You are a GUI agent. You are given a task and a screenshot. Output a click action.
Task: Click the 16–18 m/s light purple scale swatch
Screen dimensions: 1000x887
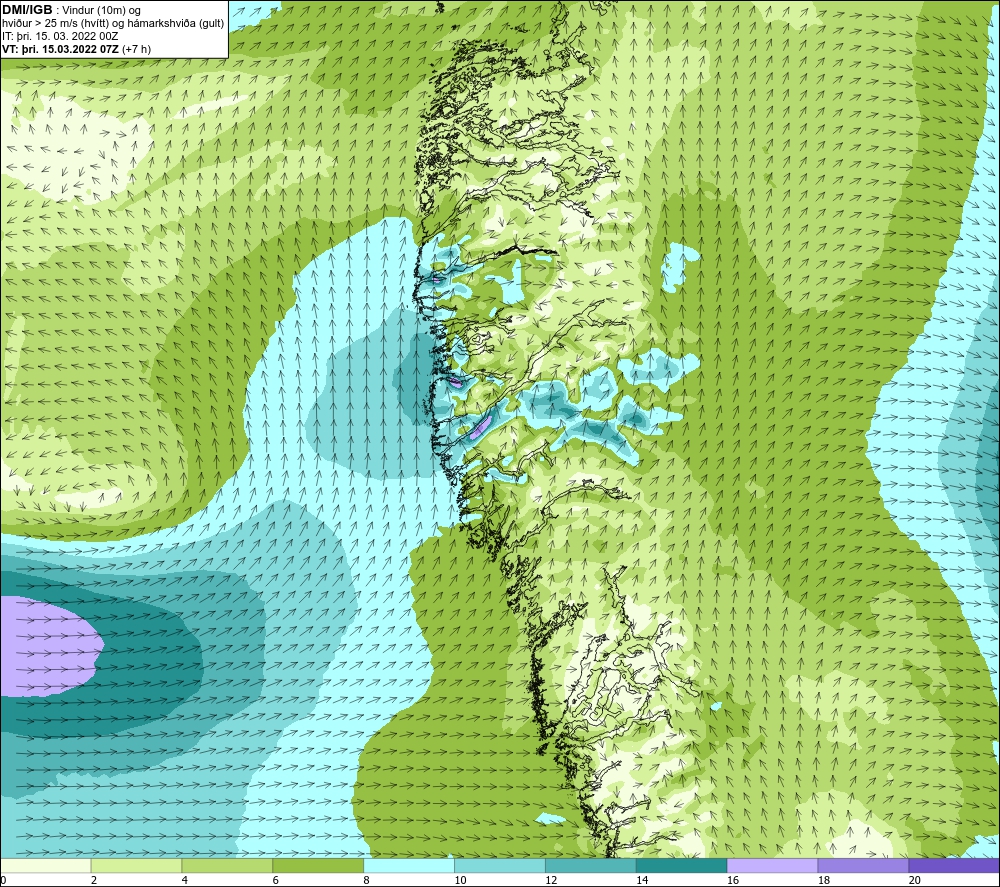(772, 865)
